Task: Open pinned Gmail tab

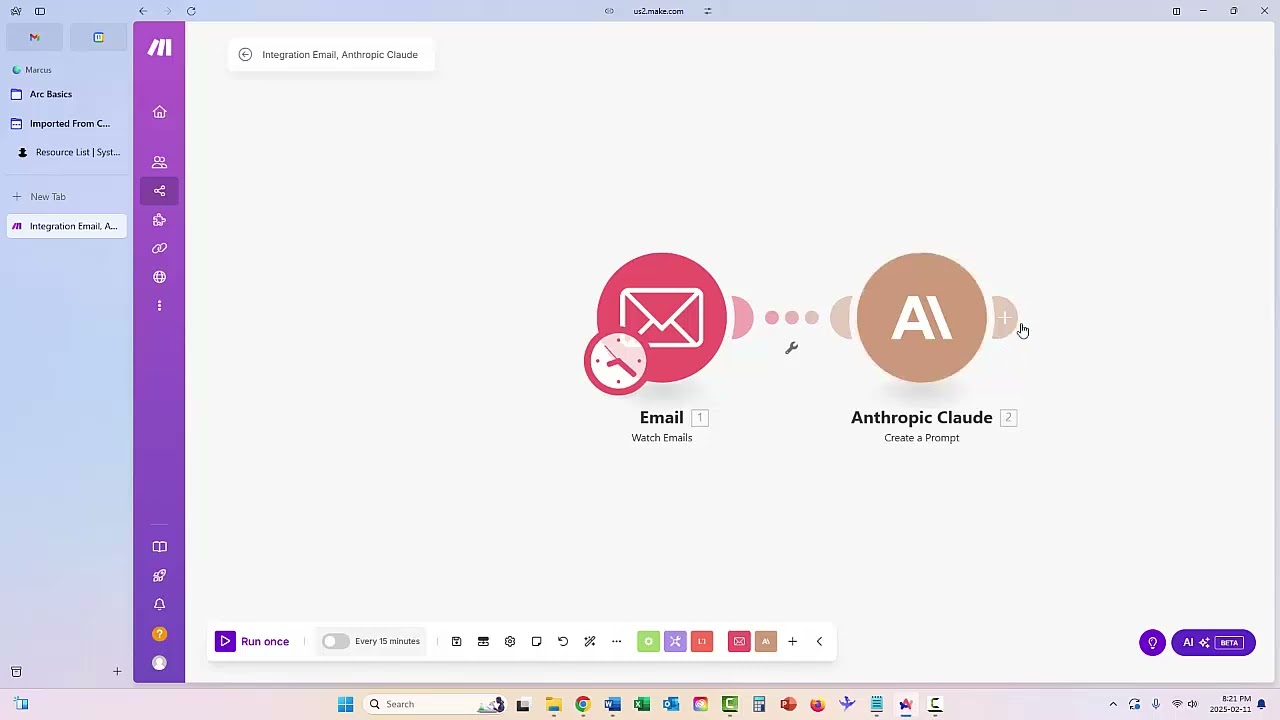Action: point(34,37)
